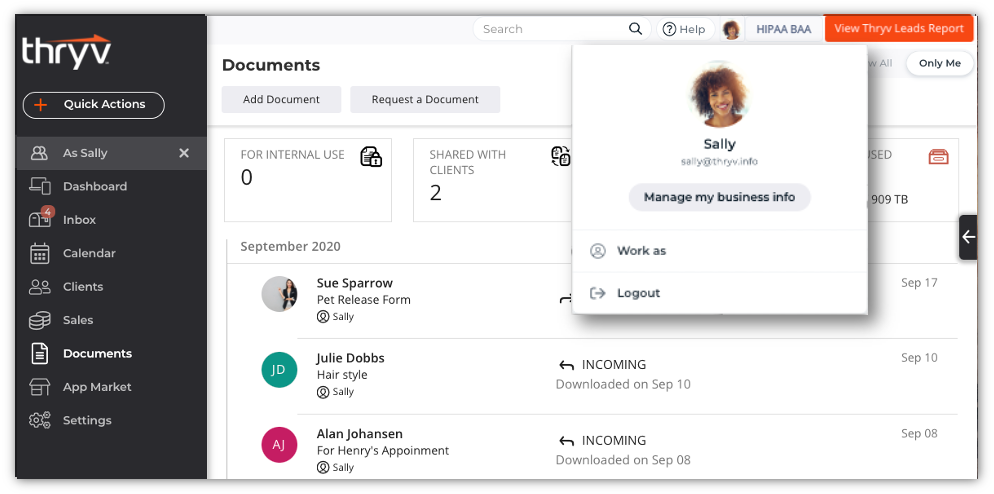Open the Inbox mailbox icon
Viewport: 994px width, 494px height.
point(39,220)
